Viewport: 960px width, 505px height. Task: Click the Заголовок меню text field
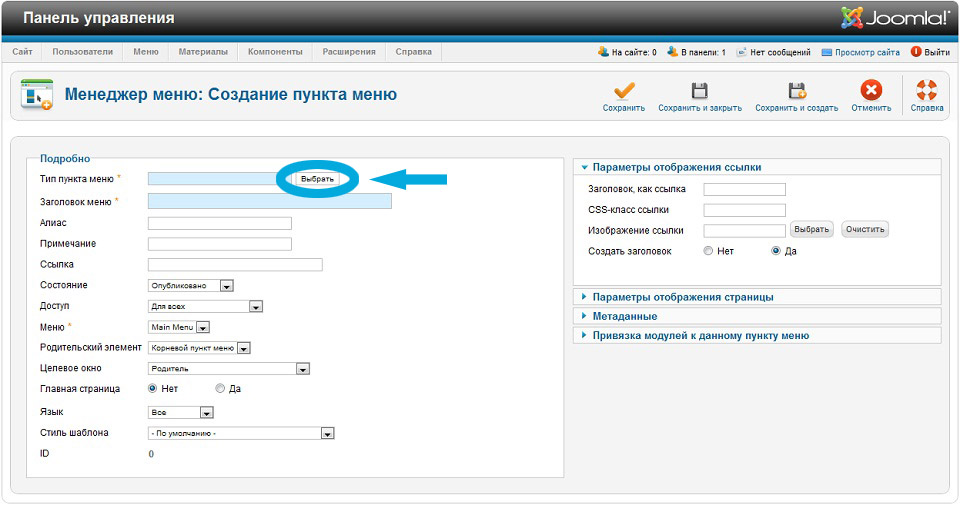[x=269, y=201]
